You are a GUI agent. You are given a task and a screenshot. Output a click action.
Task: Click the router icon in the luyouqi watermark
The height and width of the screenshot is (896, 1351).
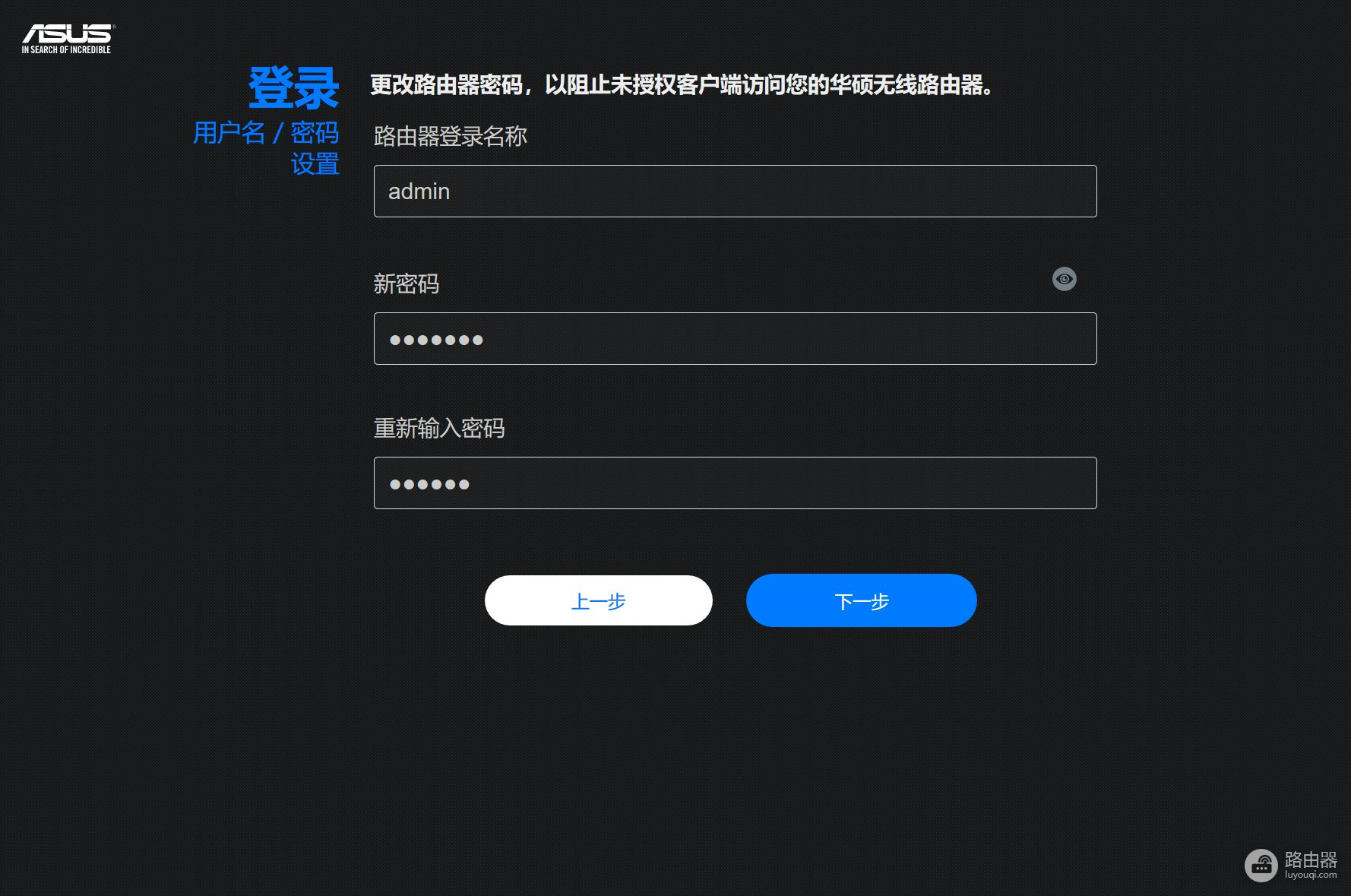pos(1261,865)
